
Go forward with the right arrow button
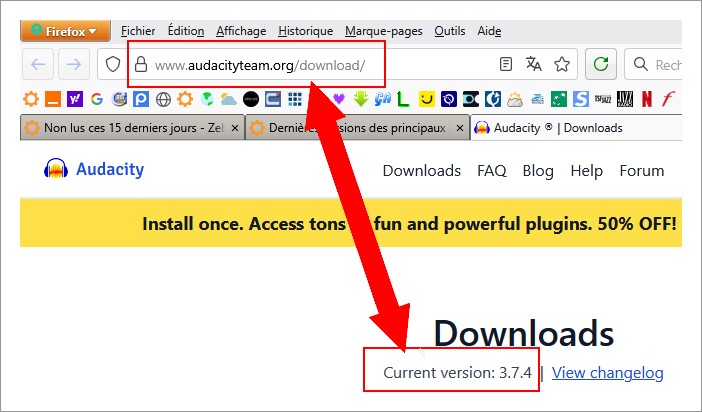tap(74, 64)
